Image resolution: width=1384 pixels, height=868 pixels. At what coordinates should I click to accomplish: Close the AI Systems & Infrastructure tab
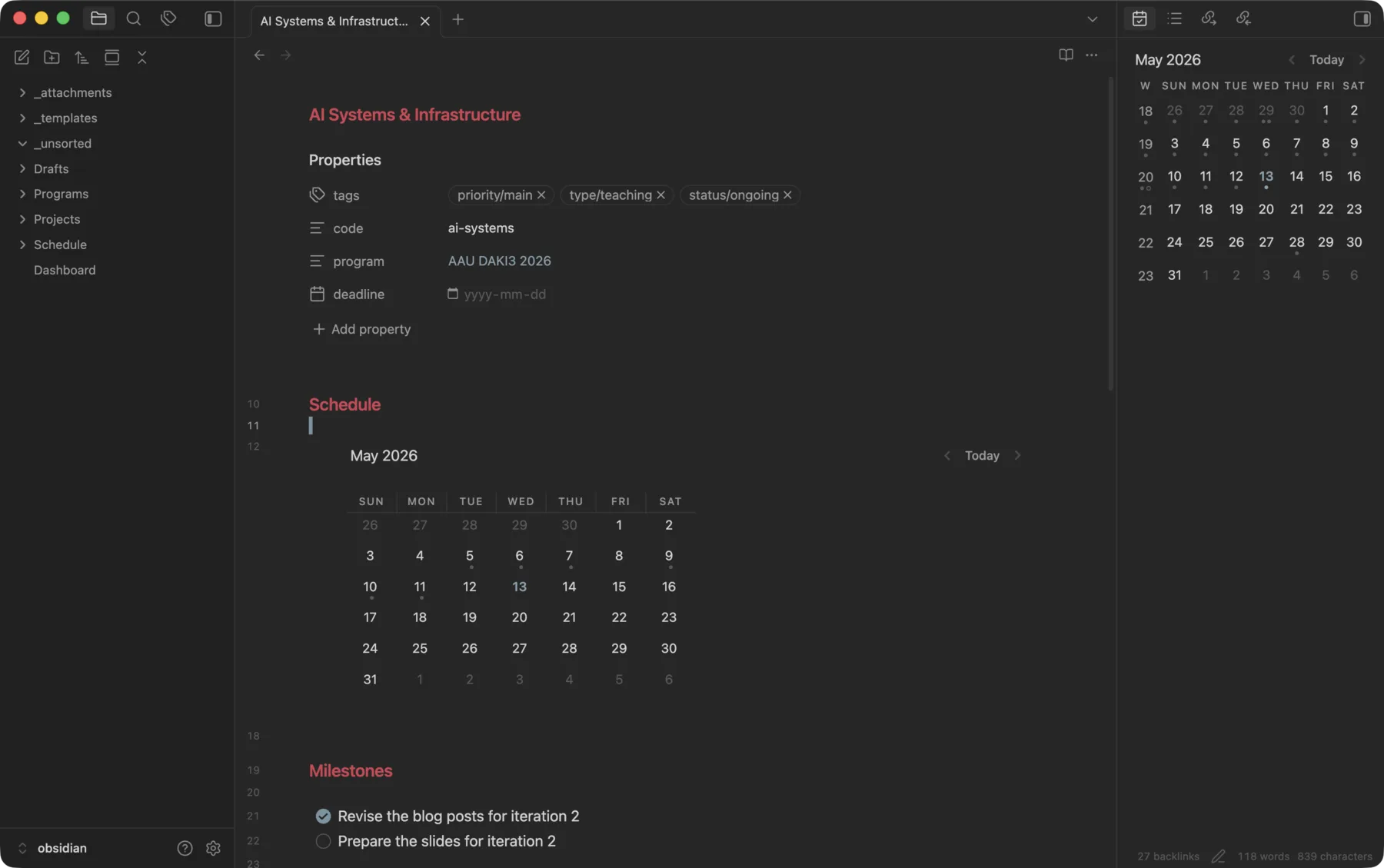[425, 22]
